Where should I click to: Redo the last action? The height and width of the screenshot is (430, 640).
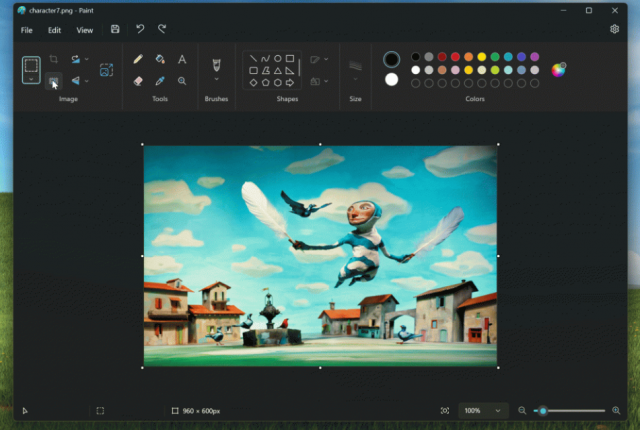(x=162, y=29)
